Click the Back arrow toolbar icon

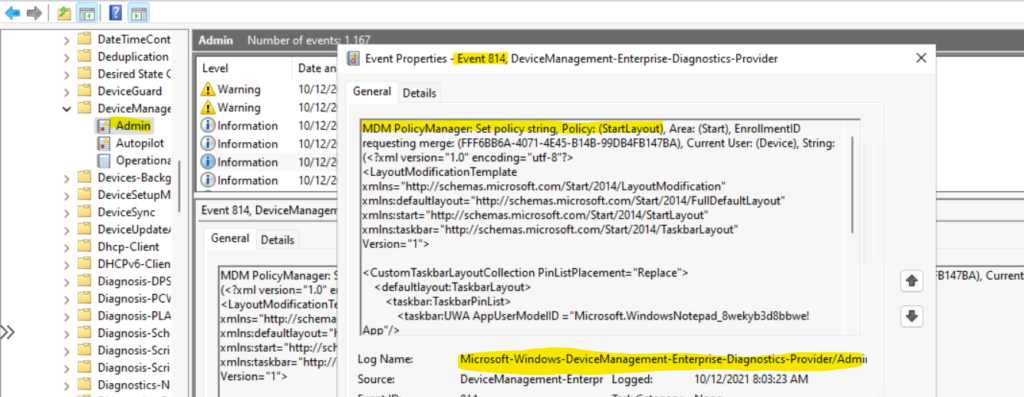pyautogui.click(x=12, y=12)
